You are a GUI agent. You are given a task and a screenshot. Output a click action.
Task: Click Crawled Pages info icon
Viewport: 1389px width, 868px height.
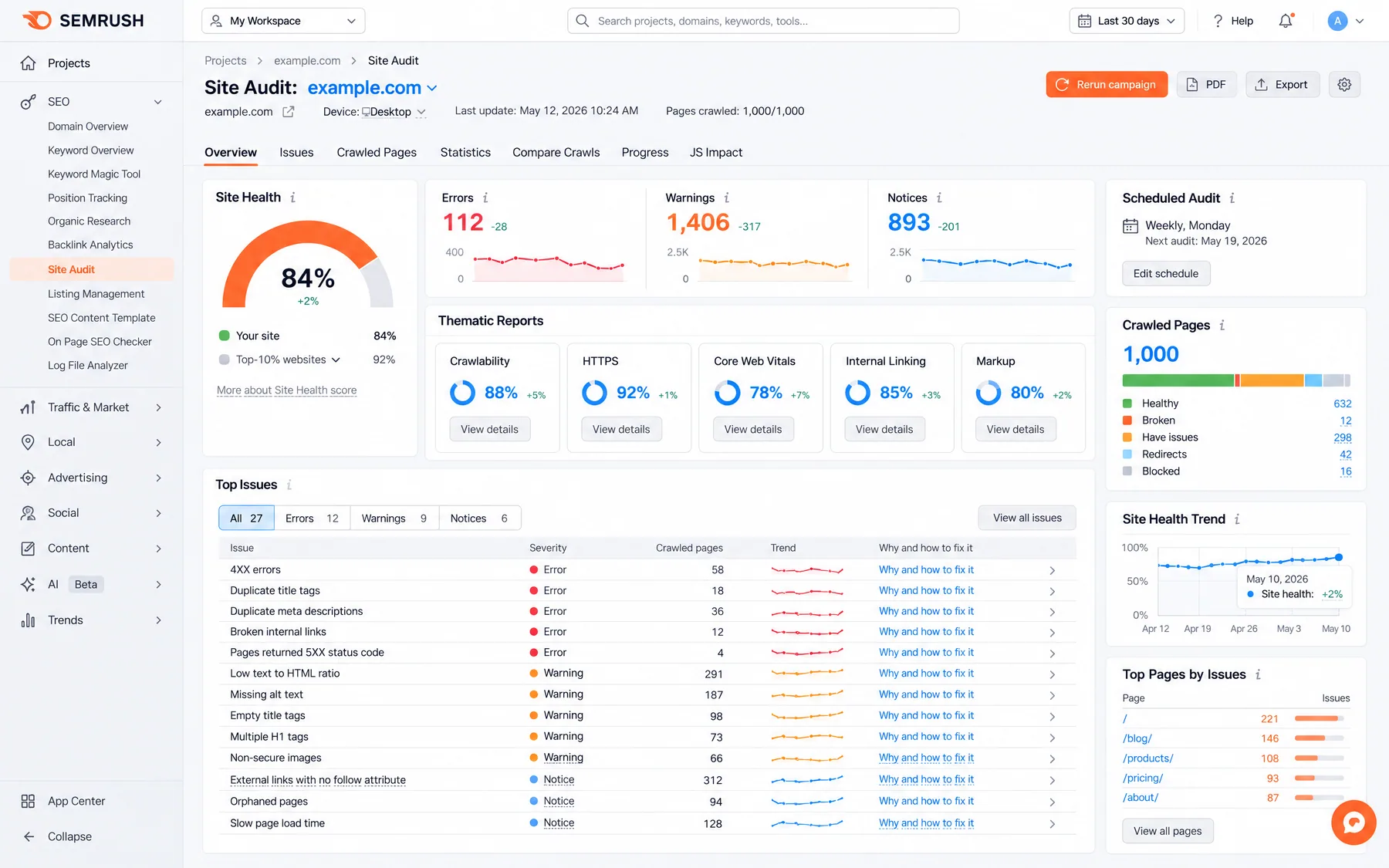point(1222,326)
